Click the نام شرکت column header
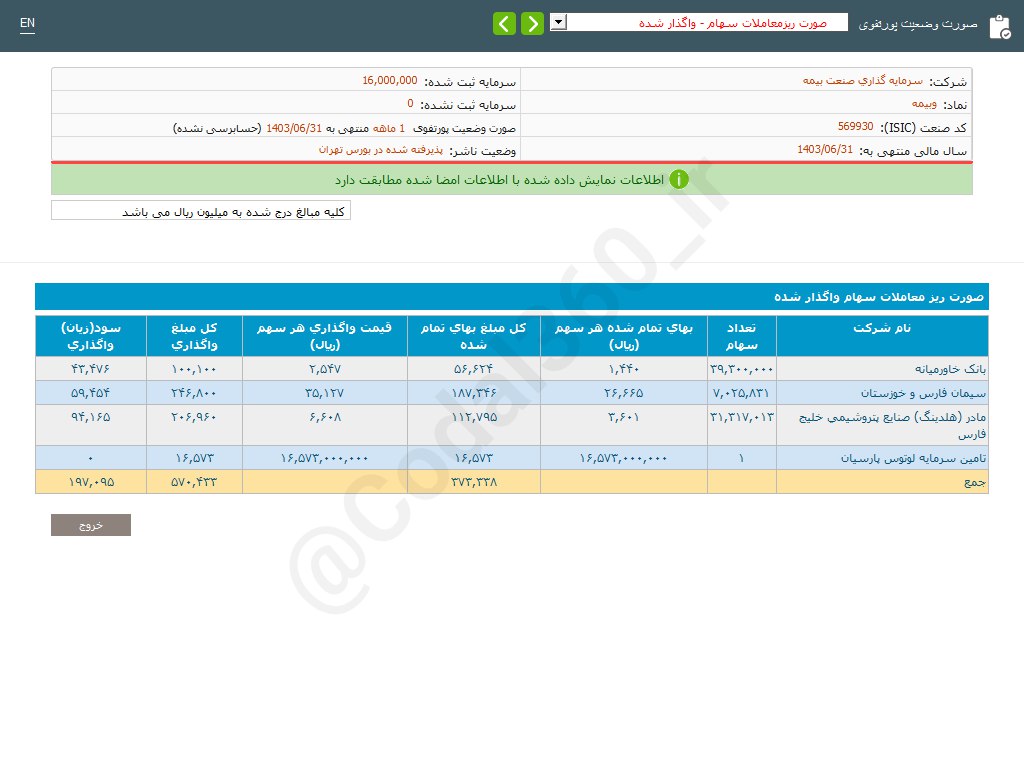The height and width of the screenshot is (768, 1024). coord(882,328)
